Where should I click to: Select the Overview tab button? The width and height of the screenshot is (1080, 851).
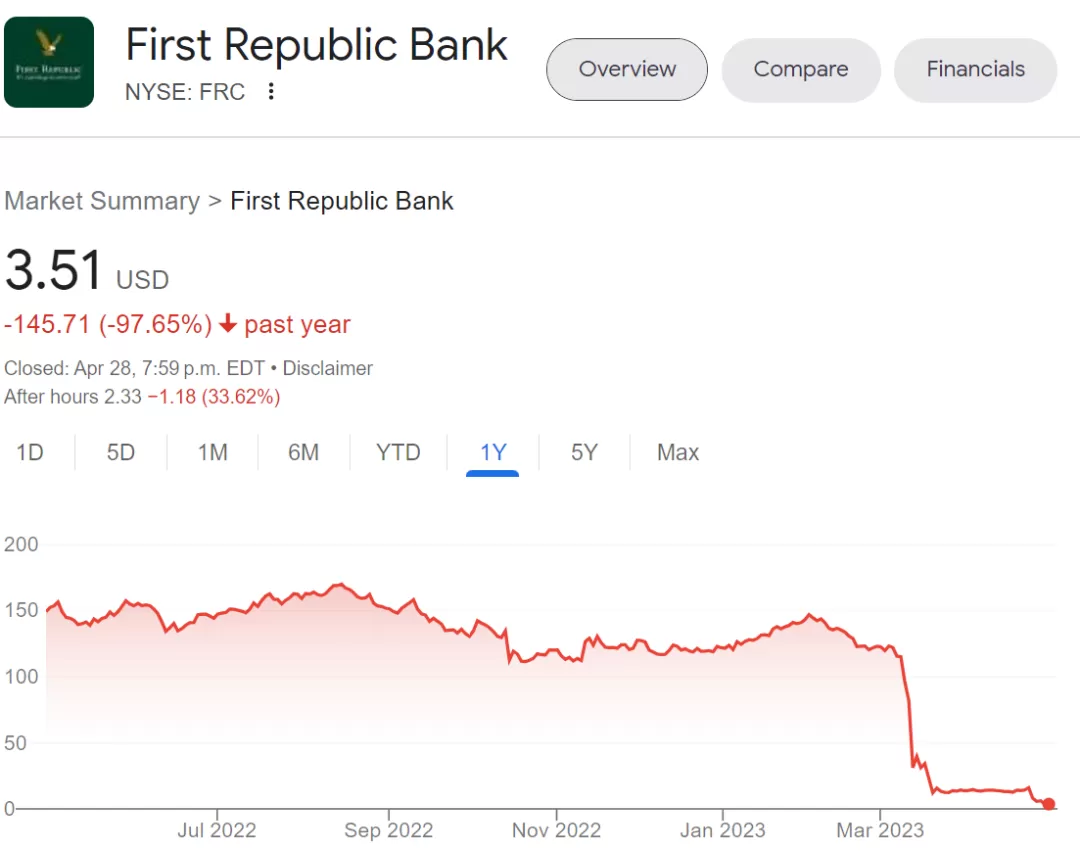(x=627, y=70)
